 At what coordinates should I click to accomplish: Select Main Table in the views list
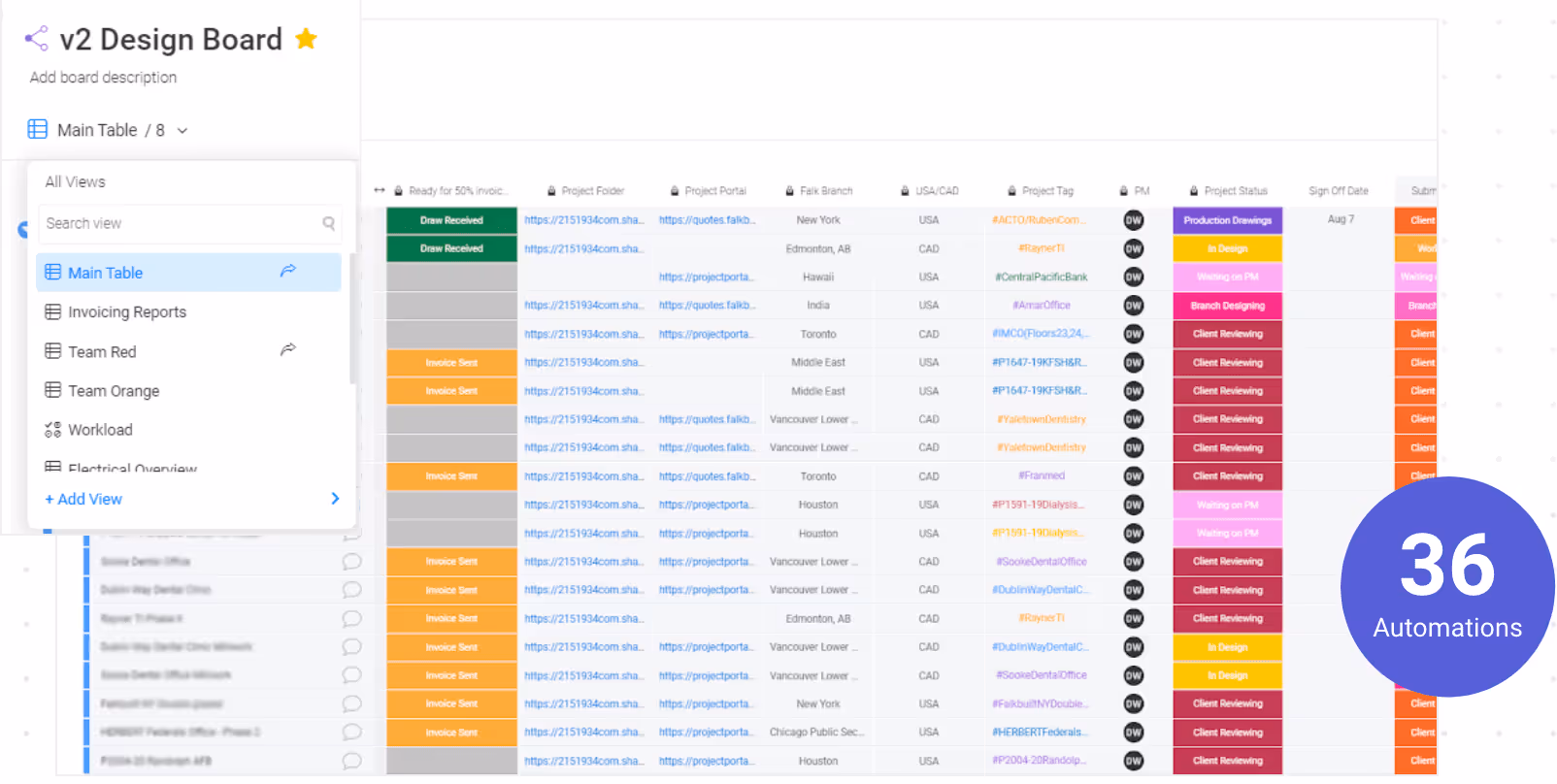(x=188, y=273)
